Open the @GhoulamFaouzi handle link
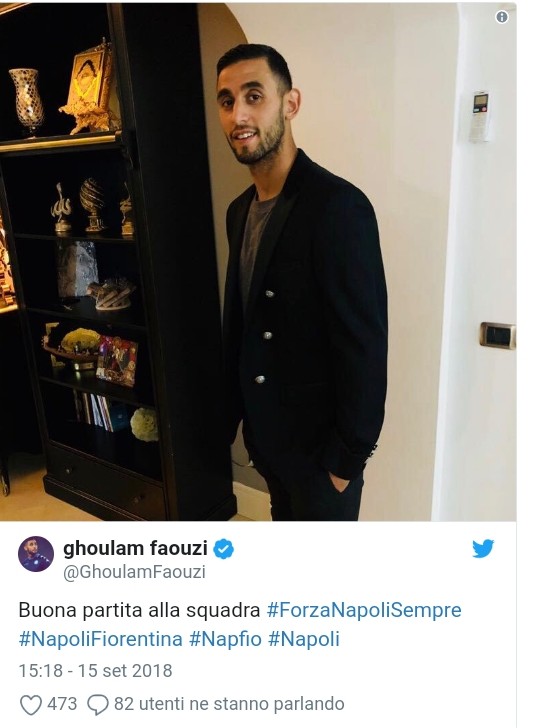The width and height of the screenshot is (535, 728). tap(134, 572)
